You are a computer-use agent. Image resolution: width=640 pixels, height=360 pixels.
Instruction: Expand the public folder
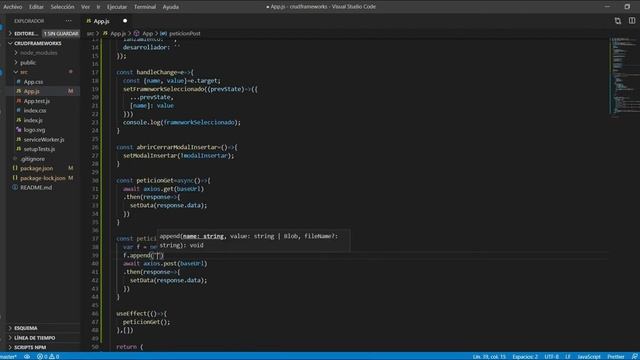tap(28, 62)
